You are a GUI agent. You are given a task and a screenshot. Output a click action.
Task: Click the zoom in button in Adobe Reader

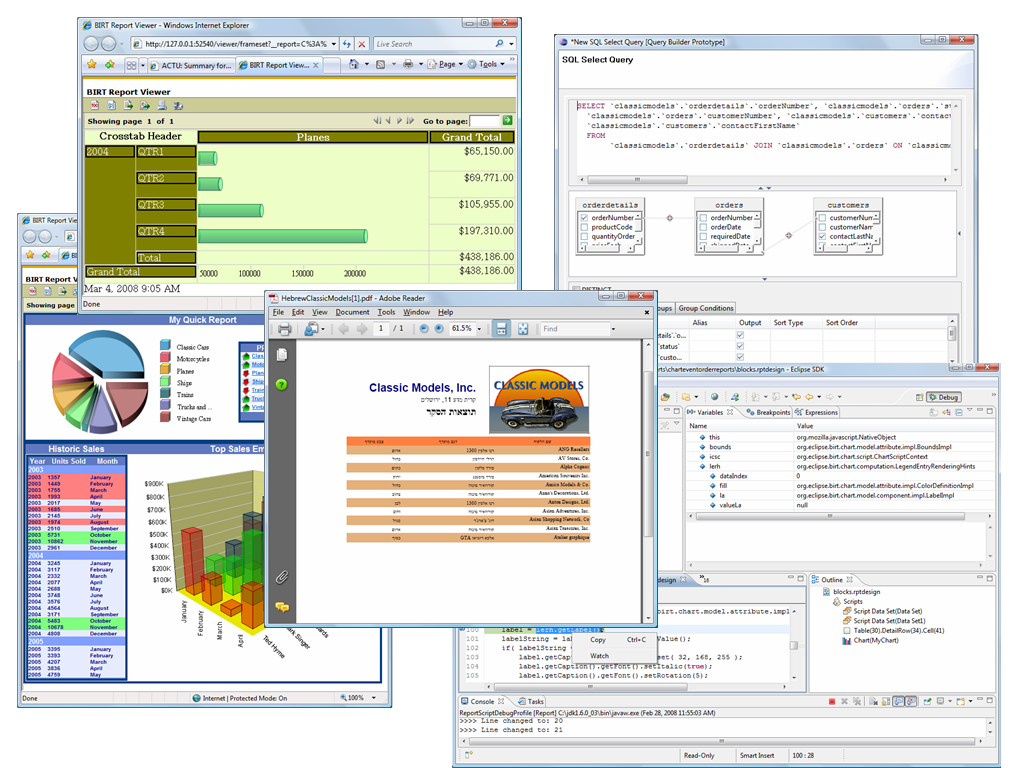(439, 329)
